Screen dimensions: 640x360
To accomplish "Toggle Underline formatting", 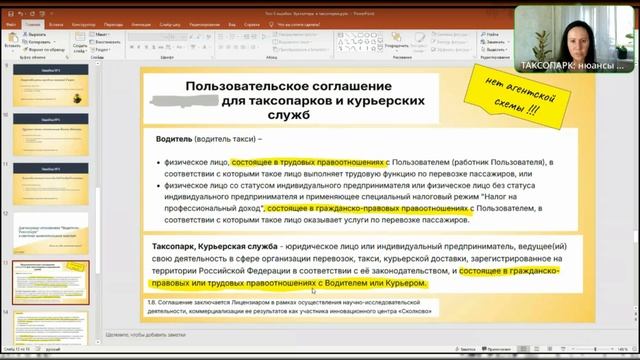I will (147, 48).
